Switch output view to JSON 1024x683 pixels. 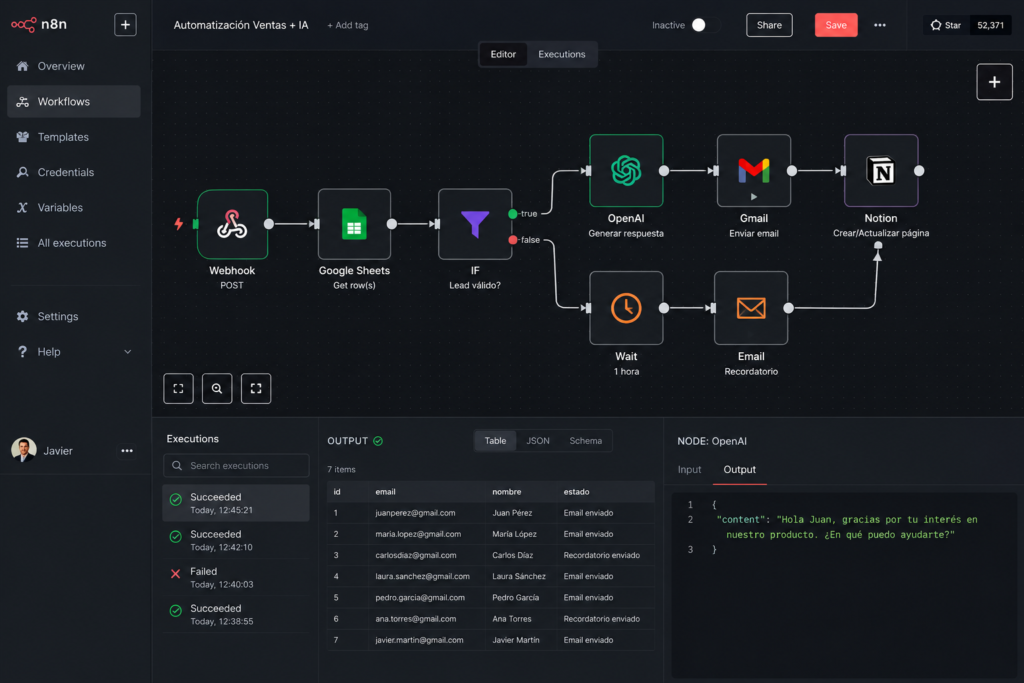coord(538,441)
